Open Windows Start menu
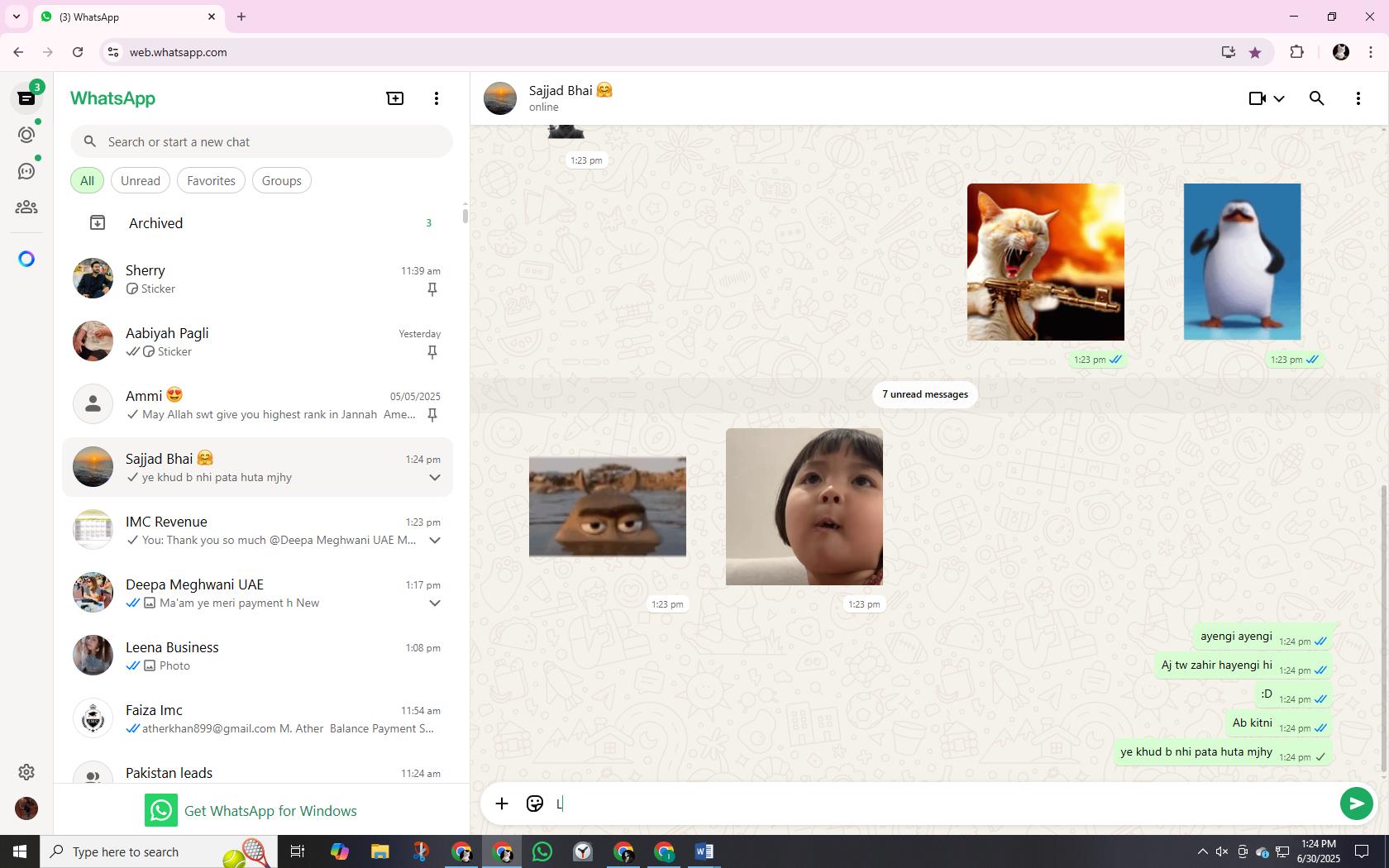This screenshot has height=868, width=1389. click(20, 851)
